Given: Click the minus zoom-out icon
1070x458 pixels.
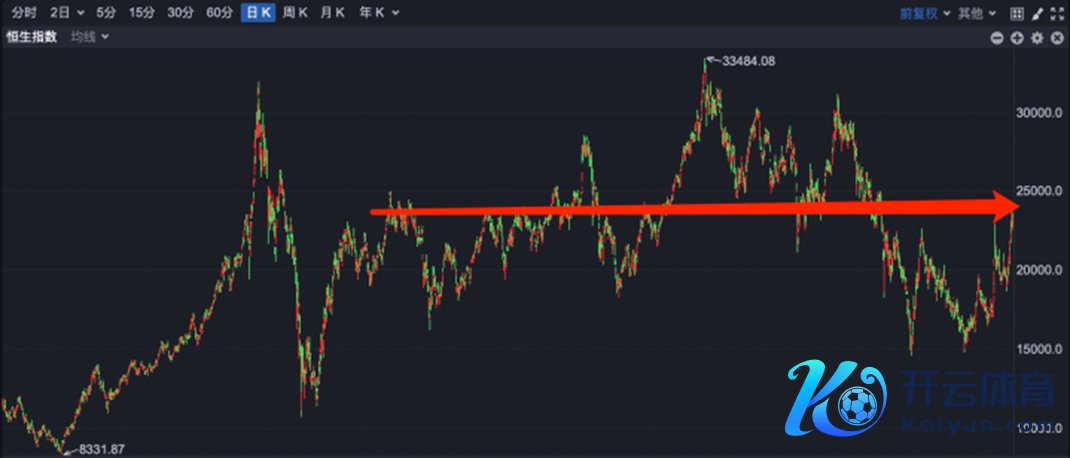Looking at the screenshot, I should pos(997,38).
